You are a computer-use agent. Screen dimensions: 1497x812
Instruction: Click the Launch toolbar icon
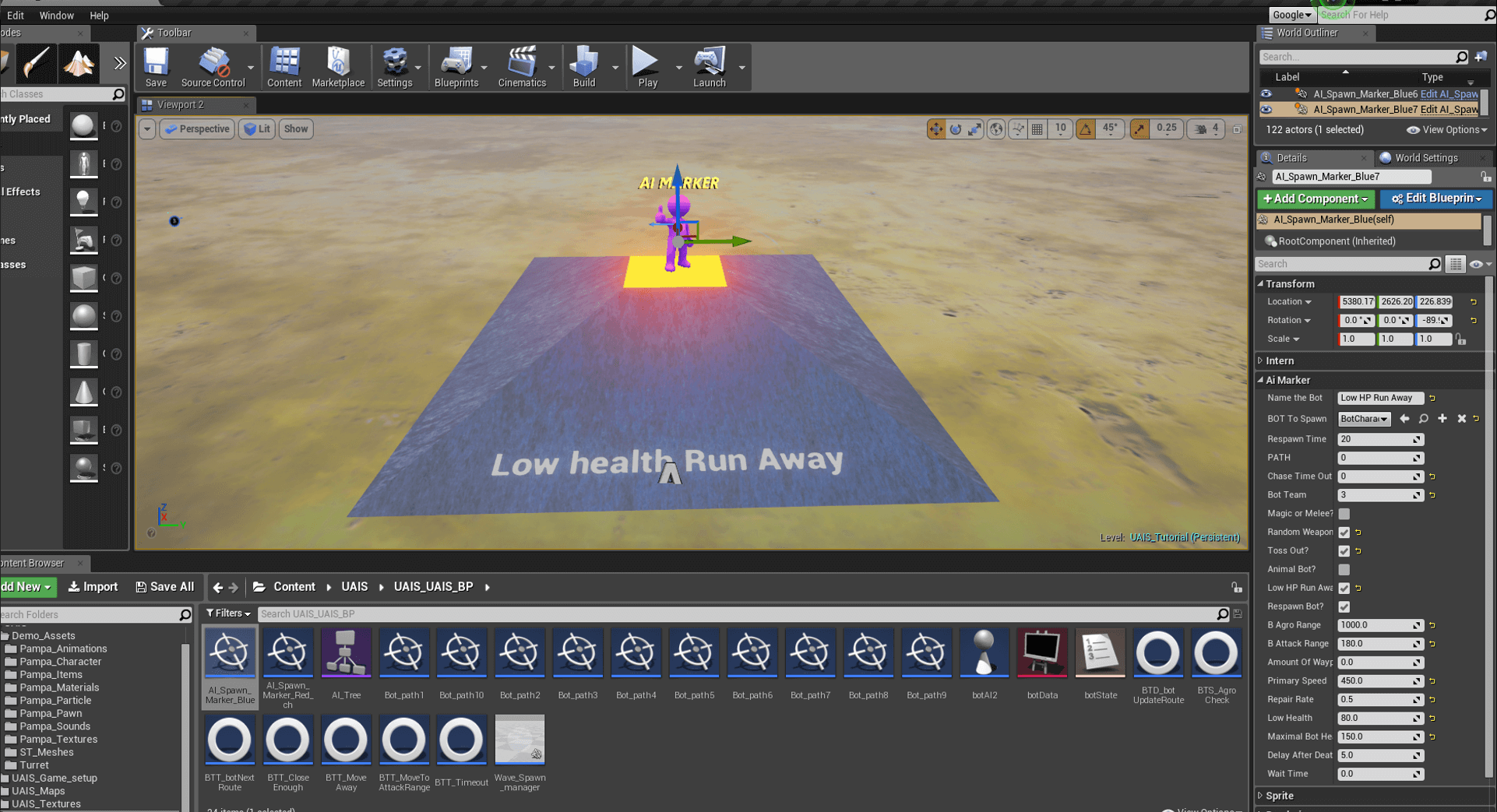(710, 67)
